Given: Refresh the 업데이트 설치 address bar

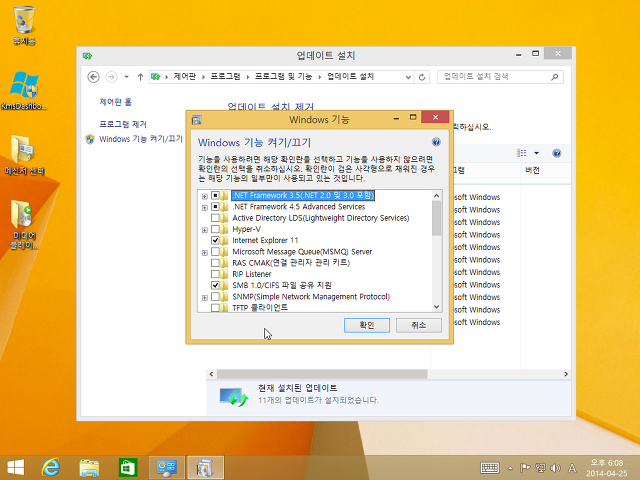Looking at the screenshot, I should click(x=422, y=77).
